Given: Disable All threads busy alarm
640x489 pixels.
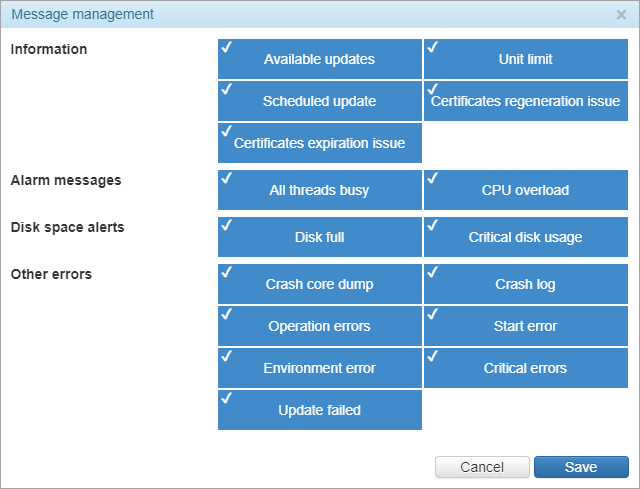Looking at the screenshot, I should pos(319,190).
